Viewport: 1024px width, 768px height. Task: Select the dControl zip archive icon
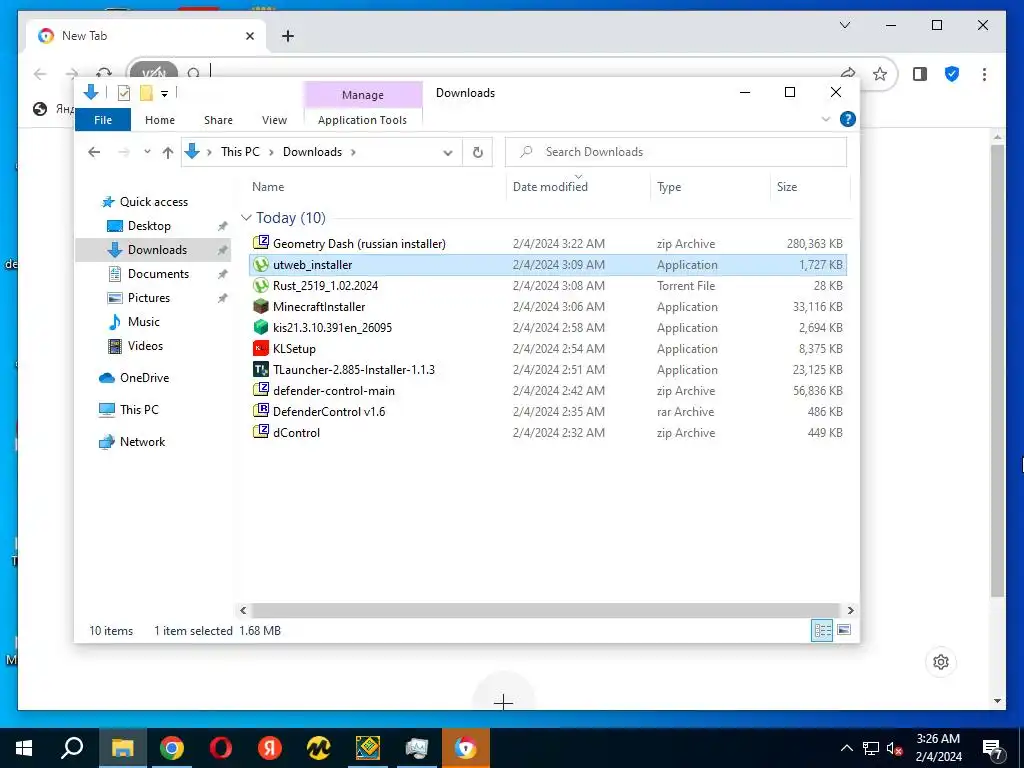click(261, 432)
